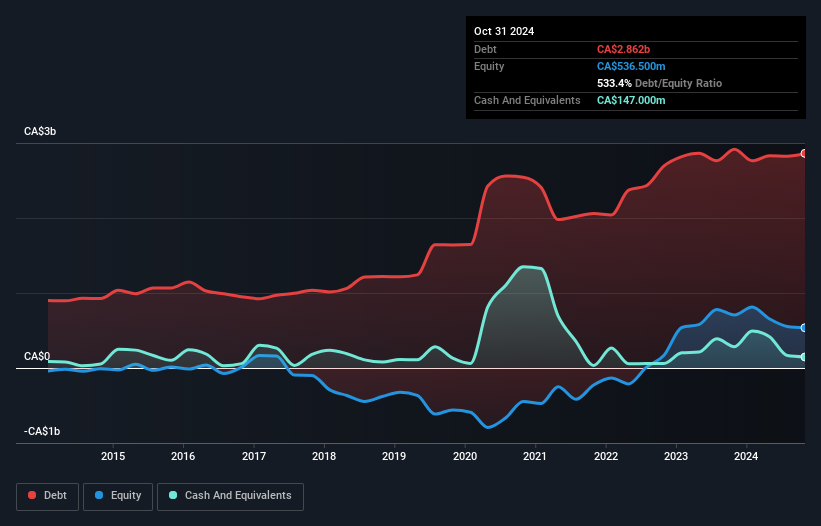Image resolution: width=821 pixels, height=526 pixels.
Task: Select the 2019 x-axis label
Action: click(394, 456)
